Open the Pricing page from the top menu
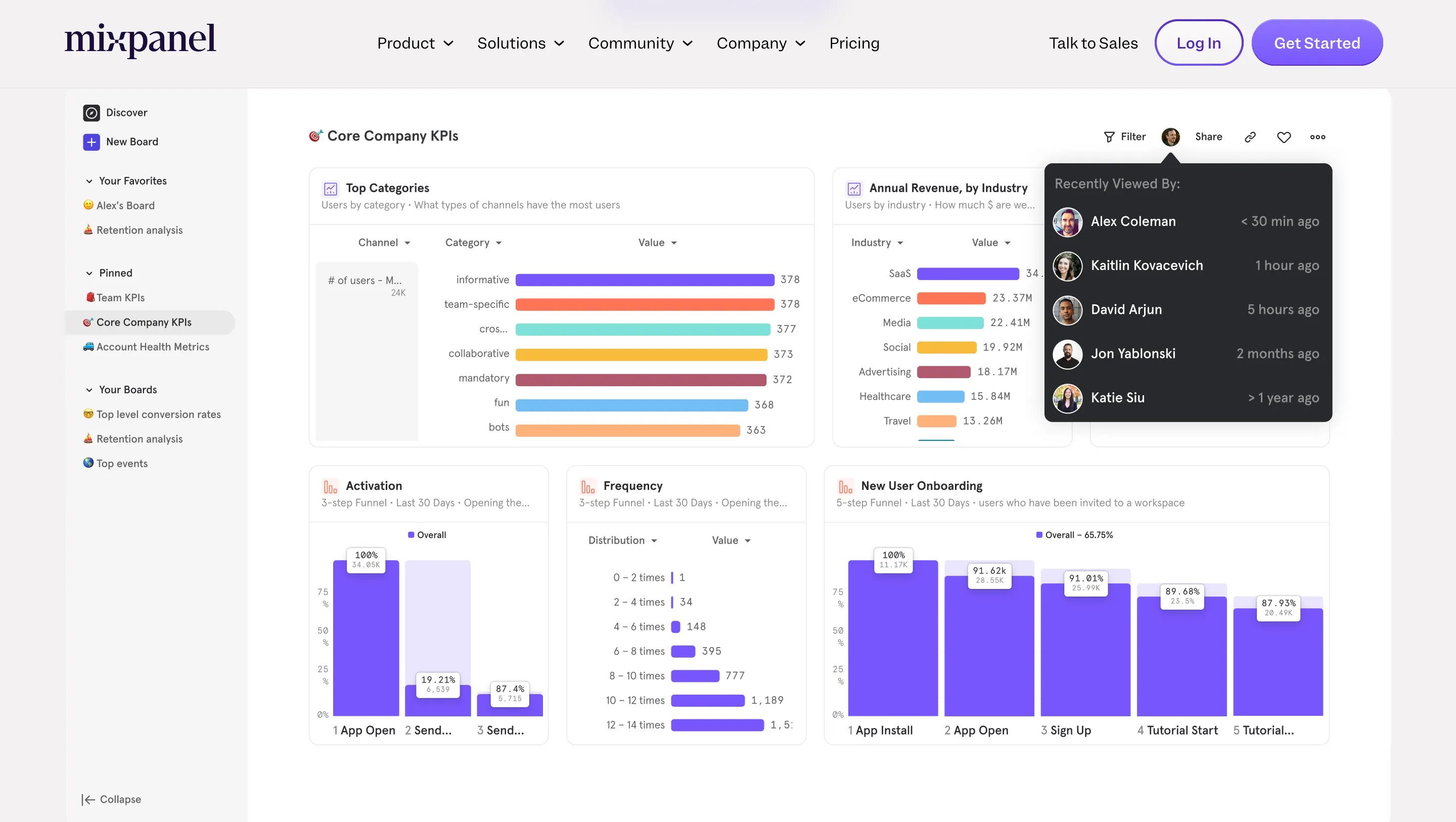 point(854,42)
